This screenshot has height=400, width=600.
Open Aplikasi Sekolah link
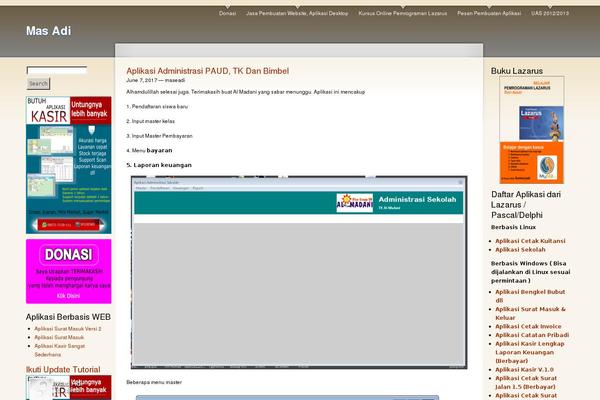[520, 250]
